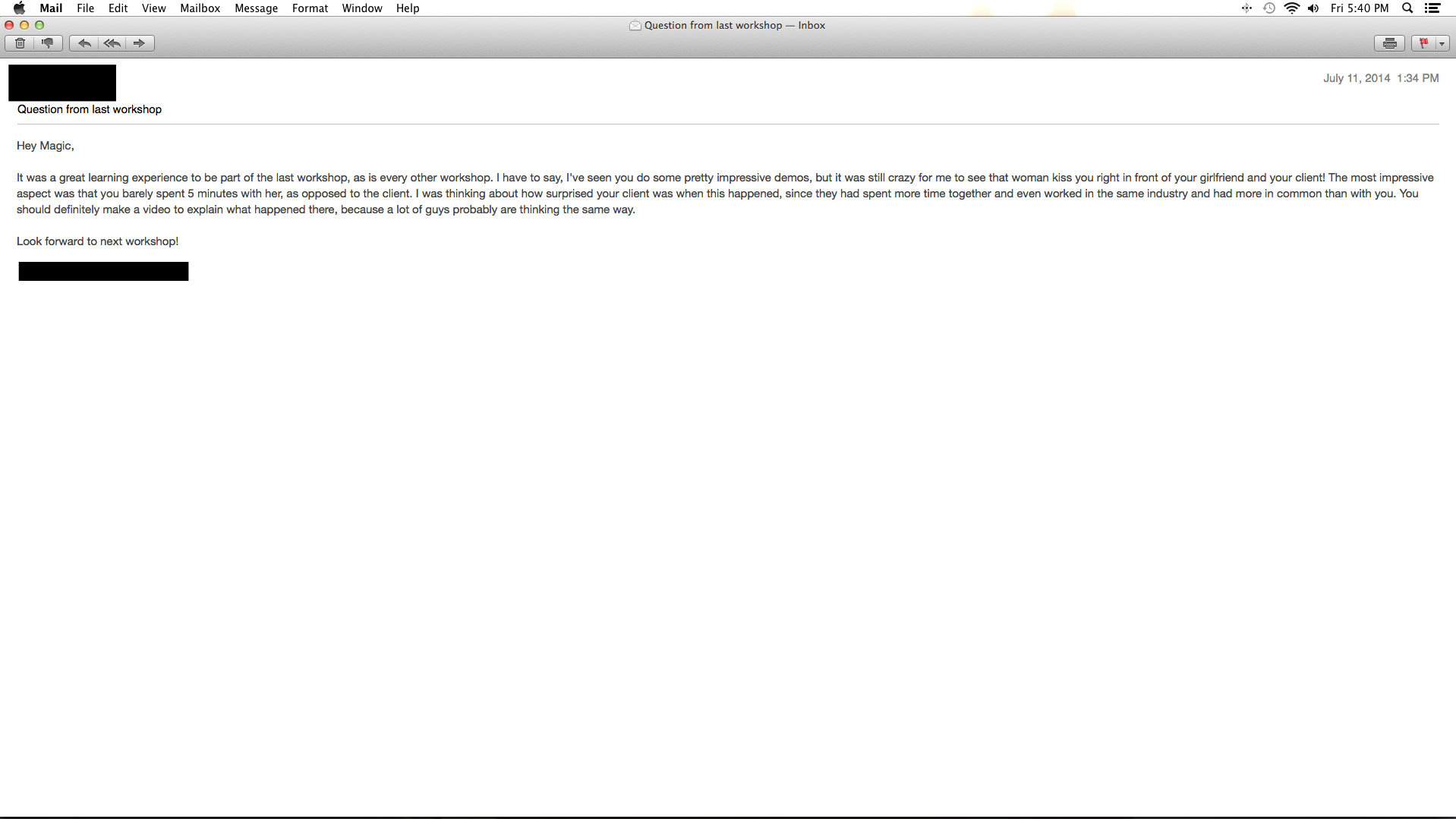Click the menu bar clock Fri 5:40 PM
Screen dimensions: 1456x819
click(x=1359, y=8)
